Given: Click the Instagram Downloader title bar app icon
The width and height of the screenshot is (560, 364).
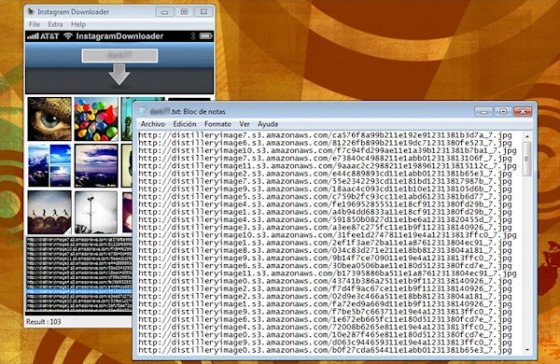Looking at the screenshot, I should click(x=31, y=11).
